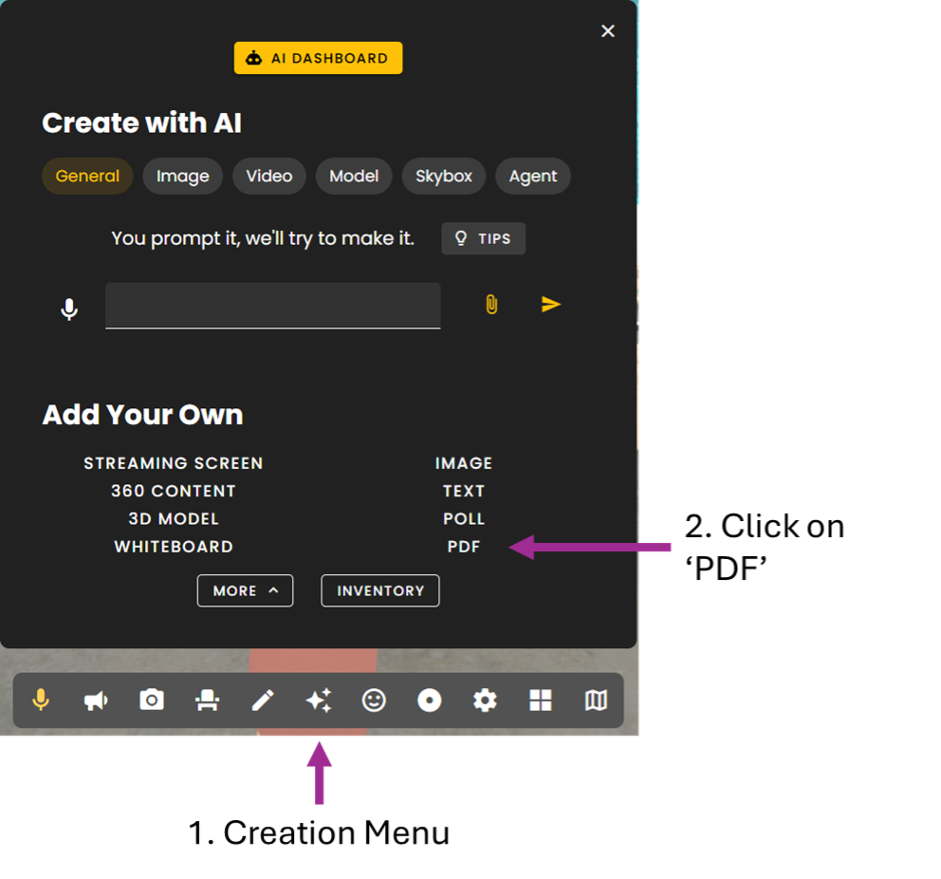Open the Tips button
Viewport: 941px width, 879px height.
tap(484, 239)
